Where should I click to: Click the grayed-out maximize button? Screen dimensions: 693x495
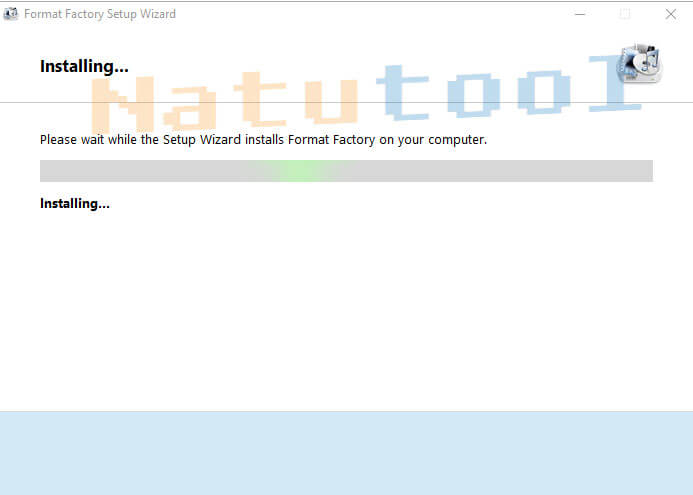625,14
